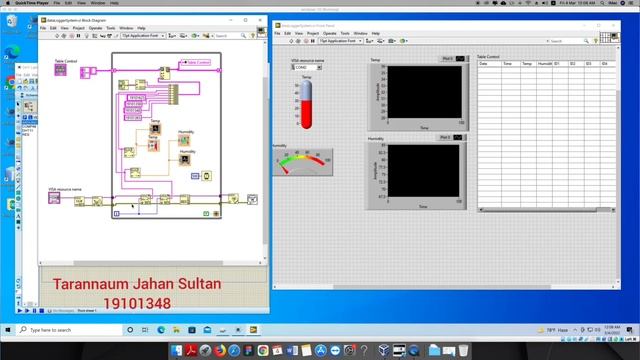Click Pause button in Block Diagram toolbar
The image size is (640, 360).
pyautogui.click(x=78, y=36)
